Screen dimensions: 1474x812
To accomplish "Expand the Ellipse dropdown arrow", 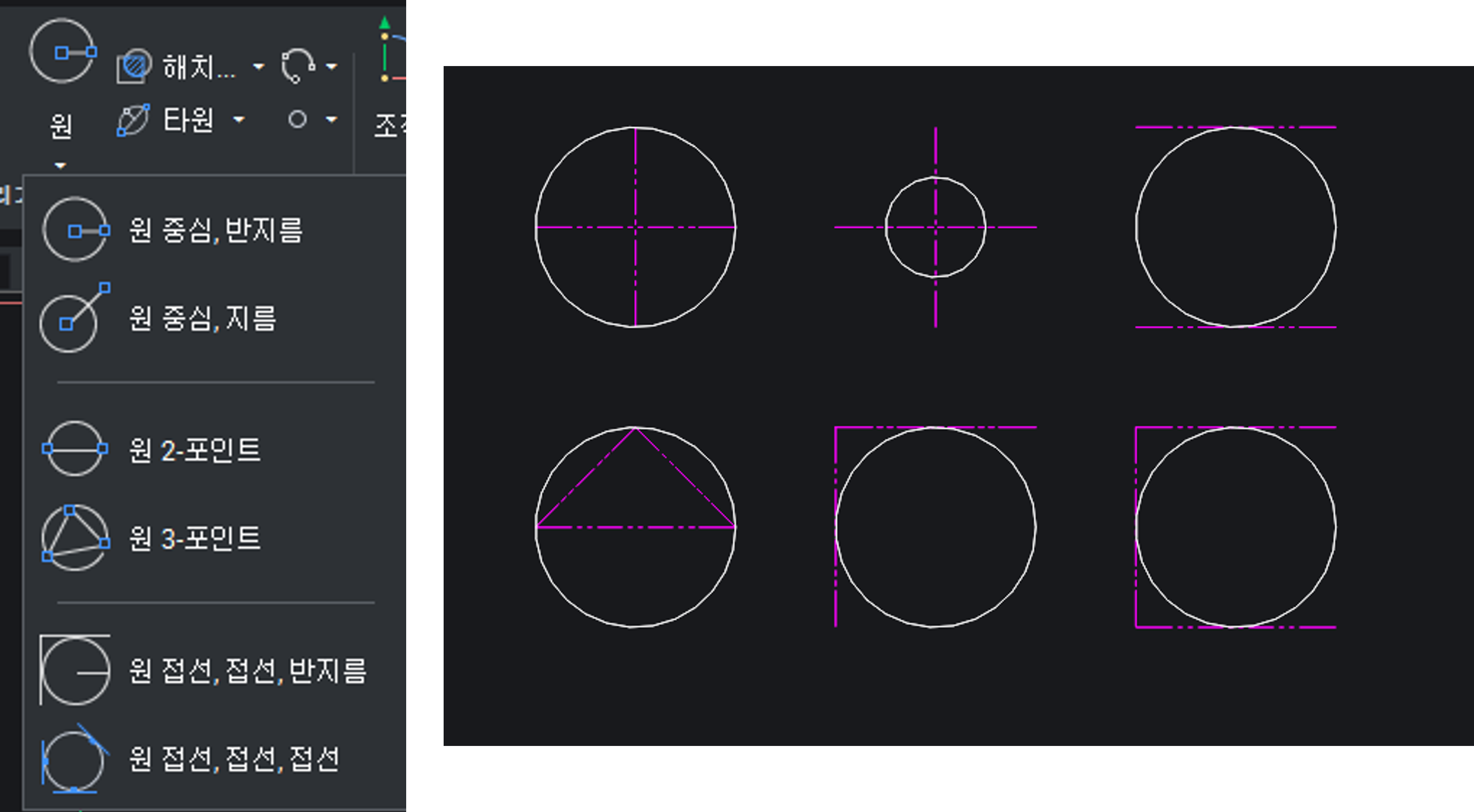I will [x=239, y=119].
